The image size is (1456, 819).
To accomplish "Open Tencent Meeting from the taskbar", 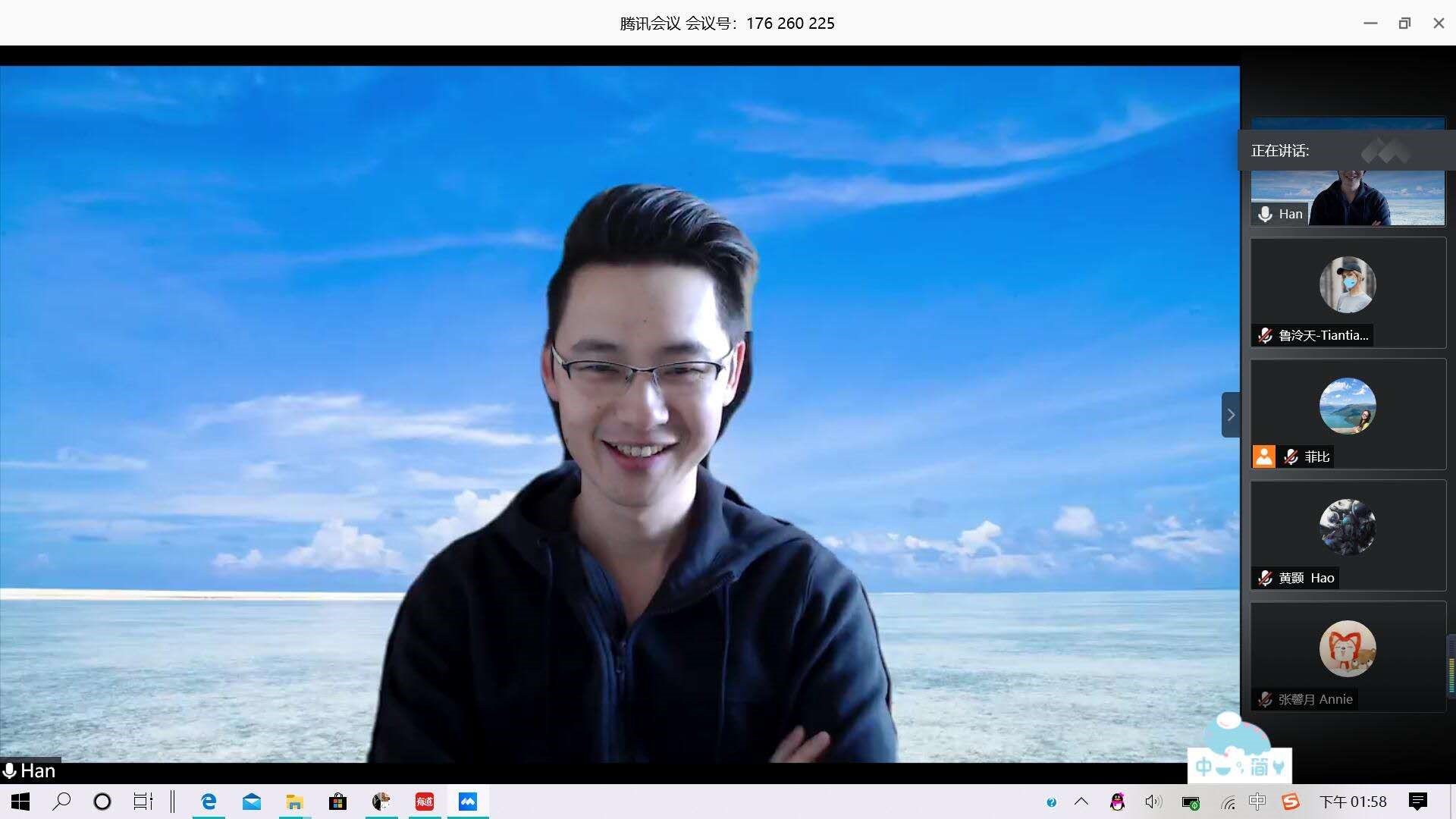I will click(x=468, y=802).
